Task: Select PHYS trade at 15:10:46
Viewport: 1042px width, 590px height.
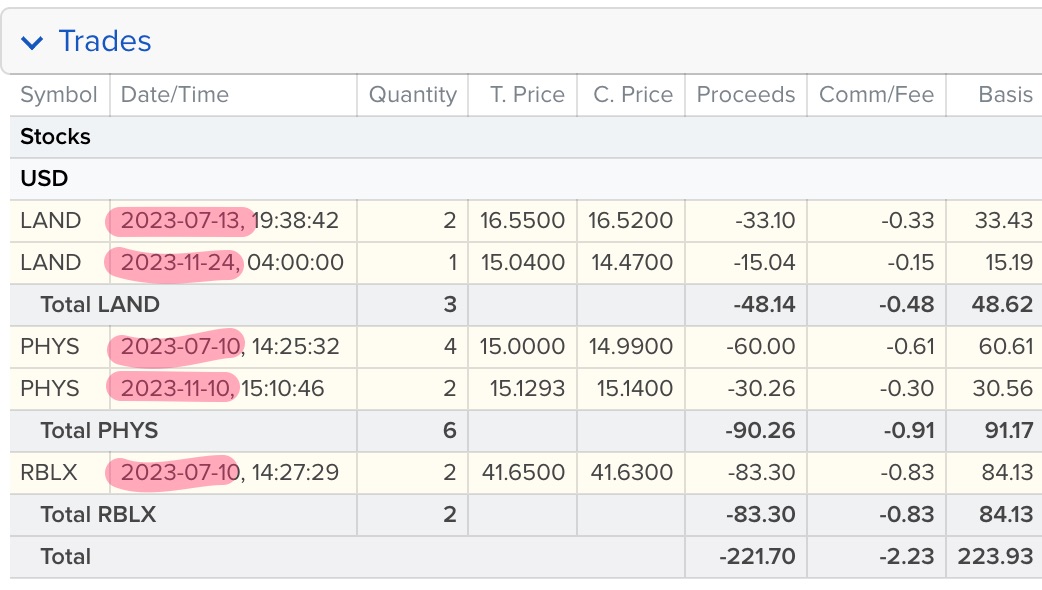Action: pos(526,388)
